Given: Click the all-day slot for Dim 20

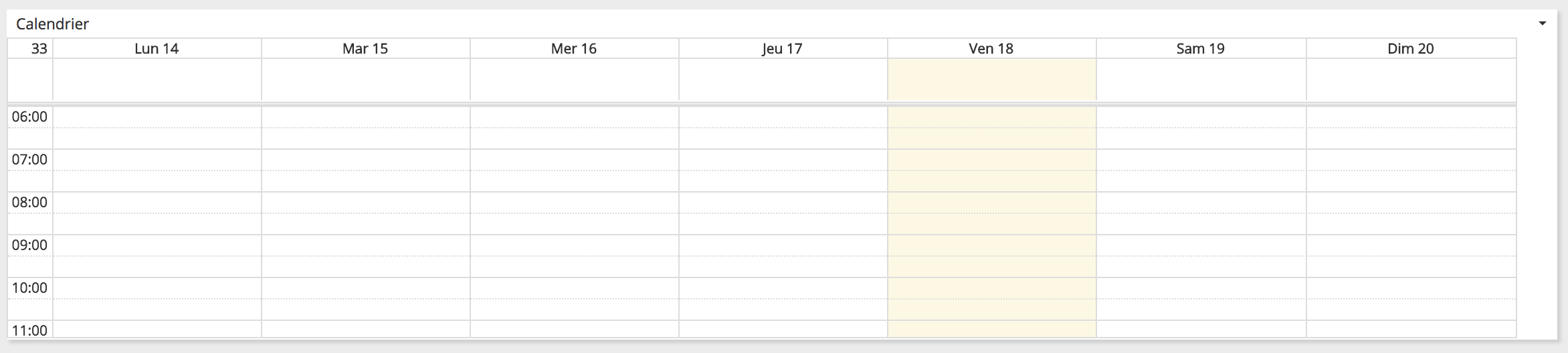Looking at the screenshot, I should (1411, 80).
